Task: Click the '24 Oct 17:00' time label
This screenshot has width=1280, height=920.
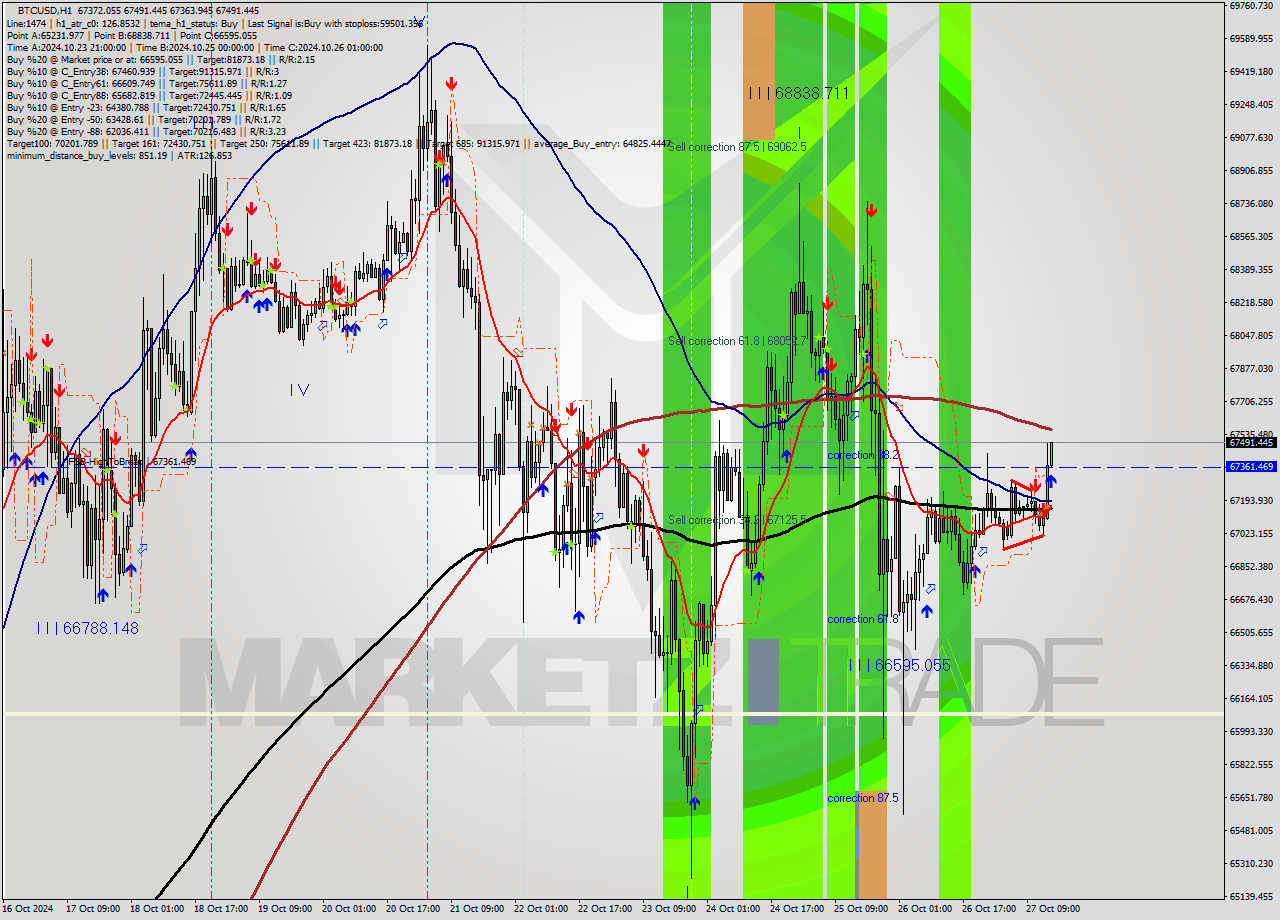Action: [x=796, y=909]
